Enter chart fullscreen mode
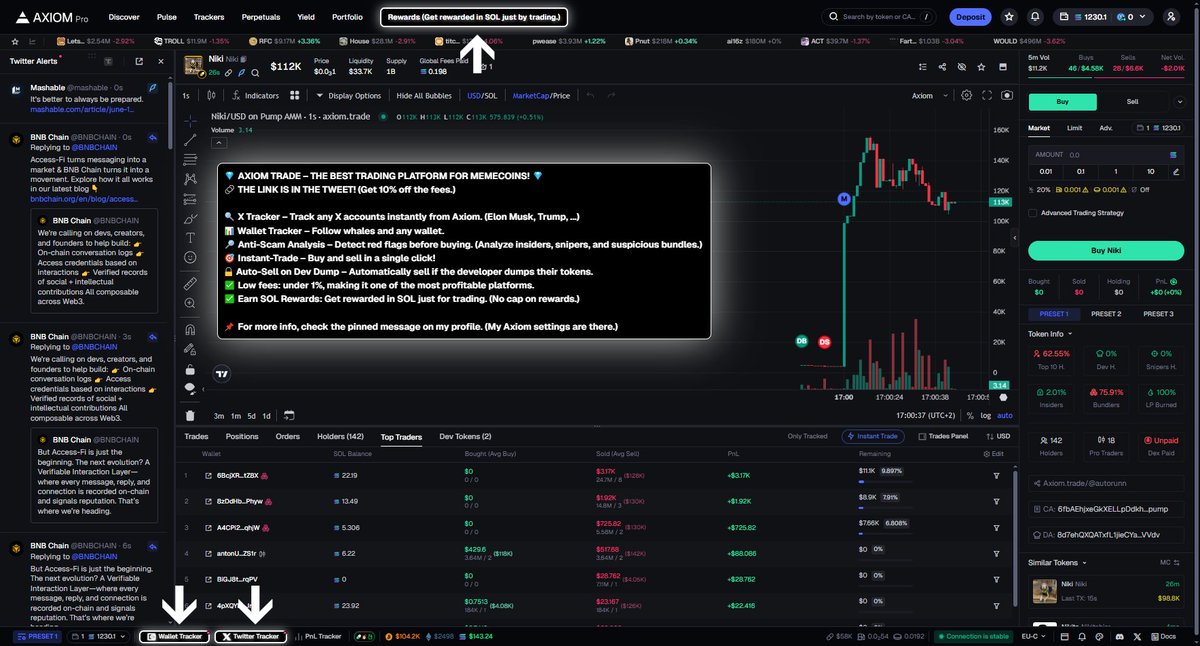 click(x=986, y=96)
